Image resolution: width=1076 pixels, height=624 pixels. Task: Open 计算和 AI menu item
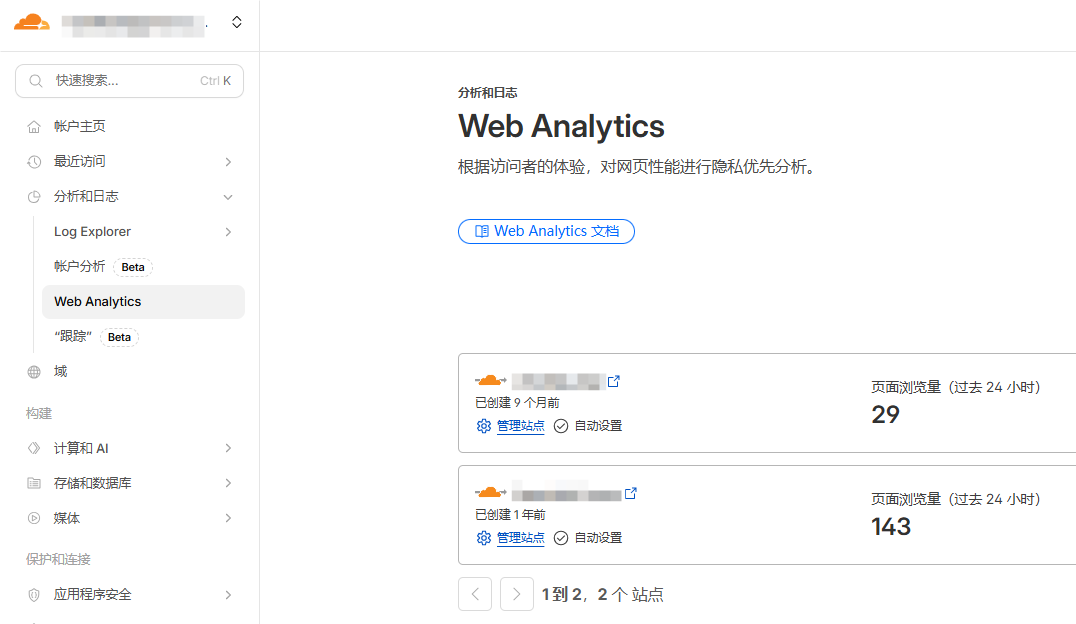pyautogui.click(x=81, y=448)
